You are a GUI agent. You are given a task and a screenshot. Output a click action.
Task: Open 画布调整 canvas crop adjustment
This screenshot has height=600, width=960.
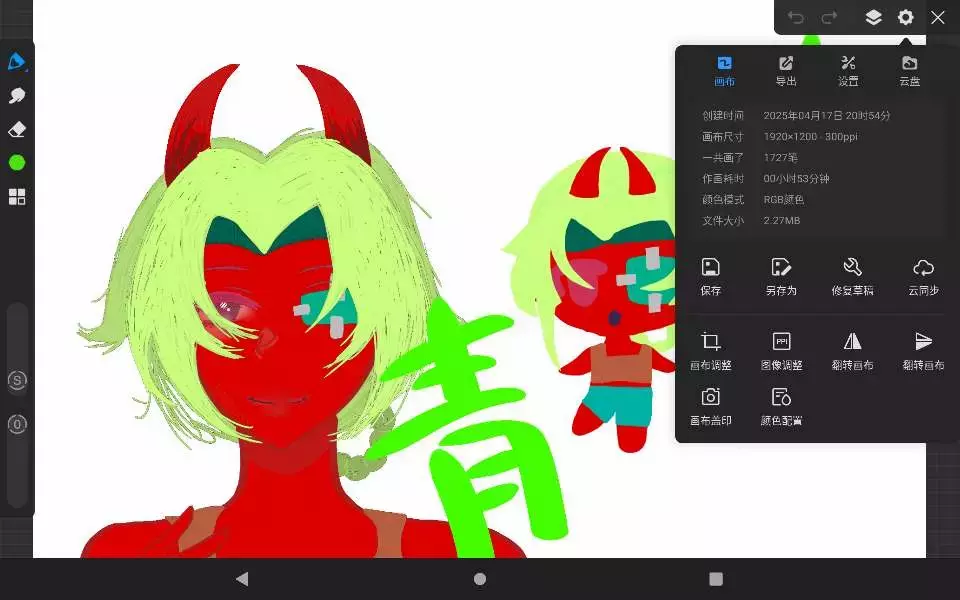pyautogui.click(x=710, y=351)
